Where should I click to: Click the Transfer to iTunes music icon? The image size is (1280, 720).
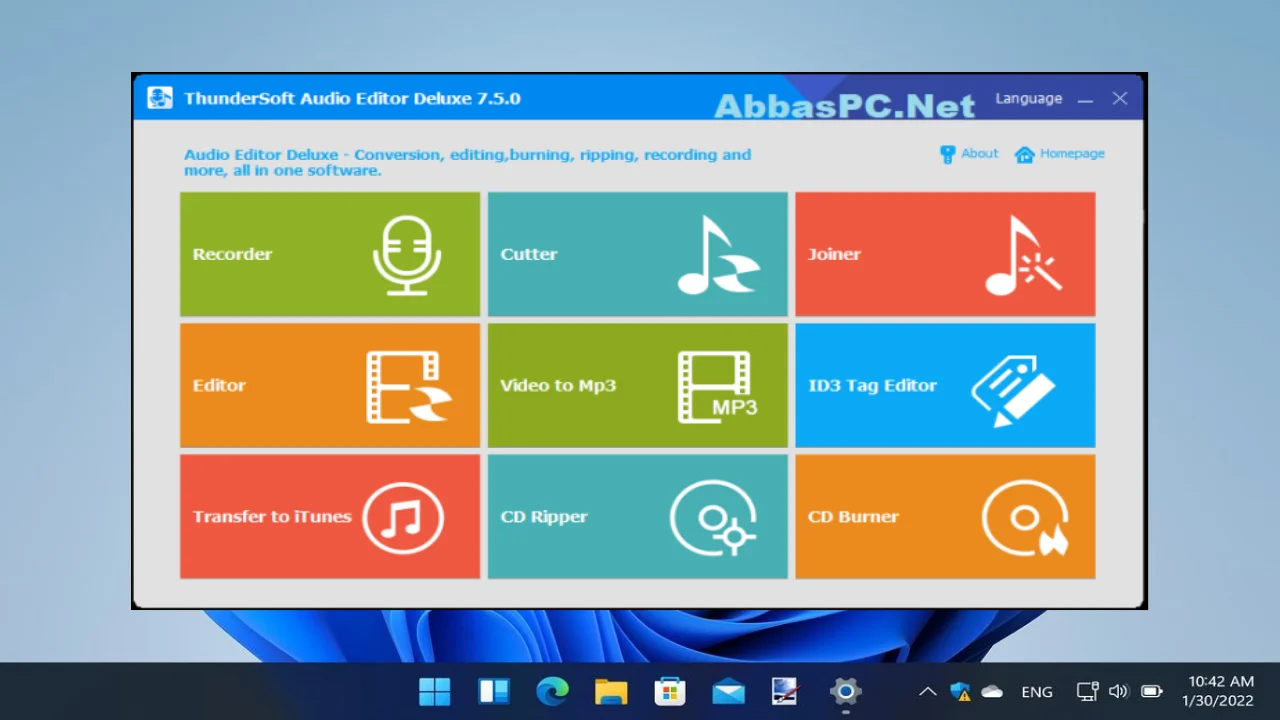click(x=403, y=518)
